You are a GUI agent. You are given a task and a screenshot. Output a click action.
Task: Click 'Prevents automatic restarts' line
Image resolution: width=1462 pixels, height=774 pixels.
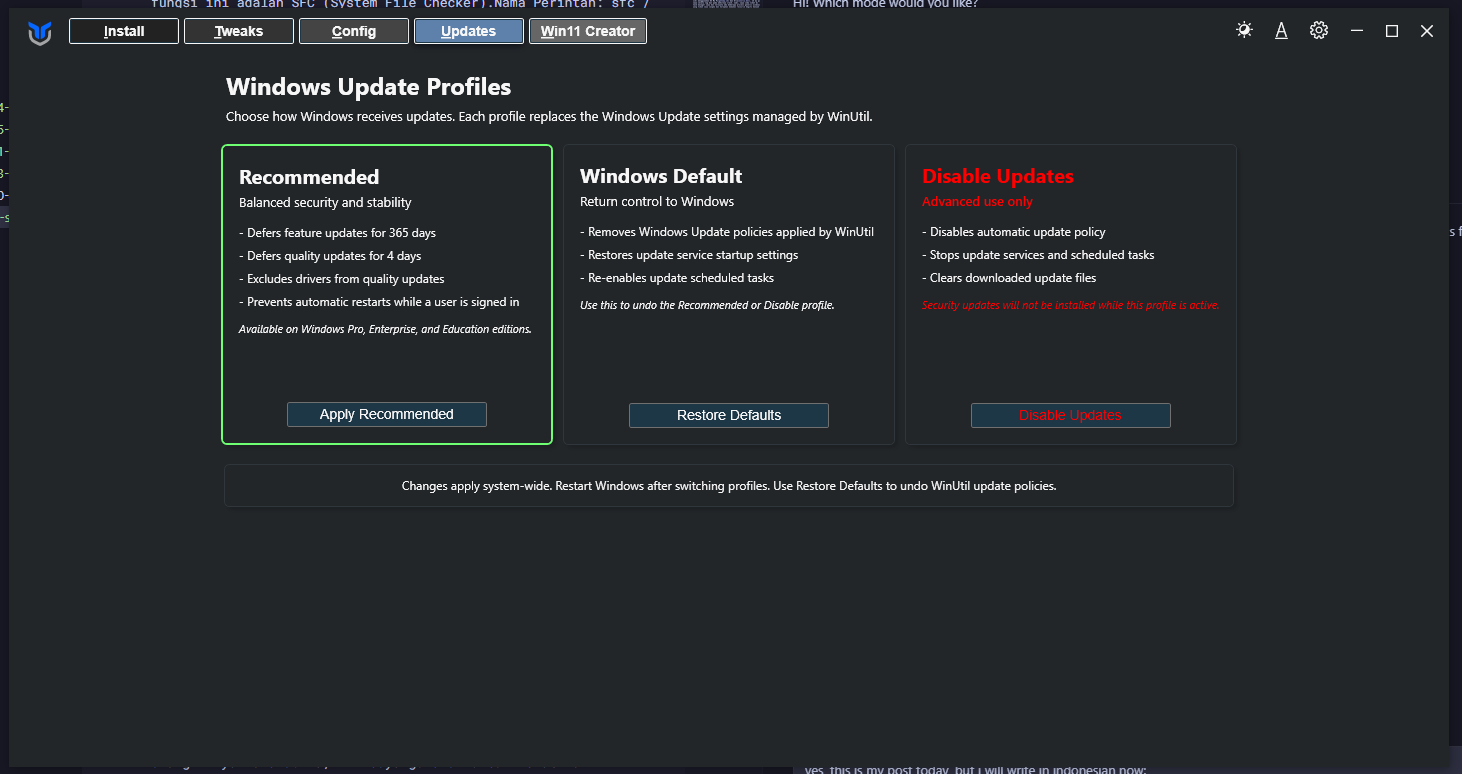379,302
